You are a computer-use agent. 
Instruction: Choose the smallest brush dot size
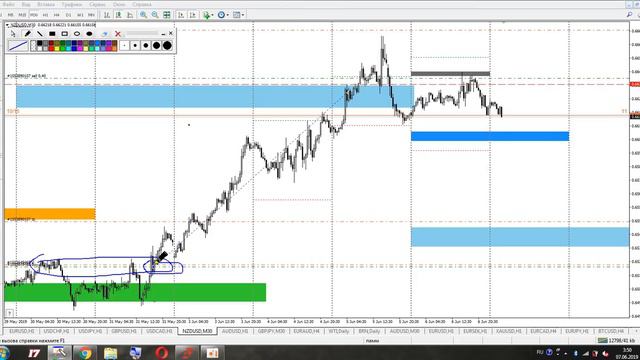click(x=124, y=46)
